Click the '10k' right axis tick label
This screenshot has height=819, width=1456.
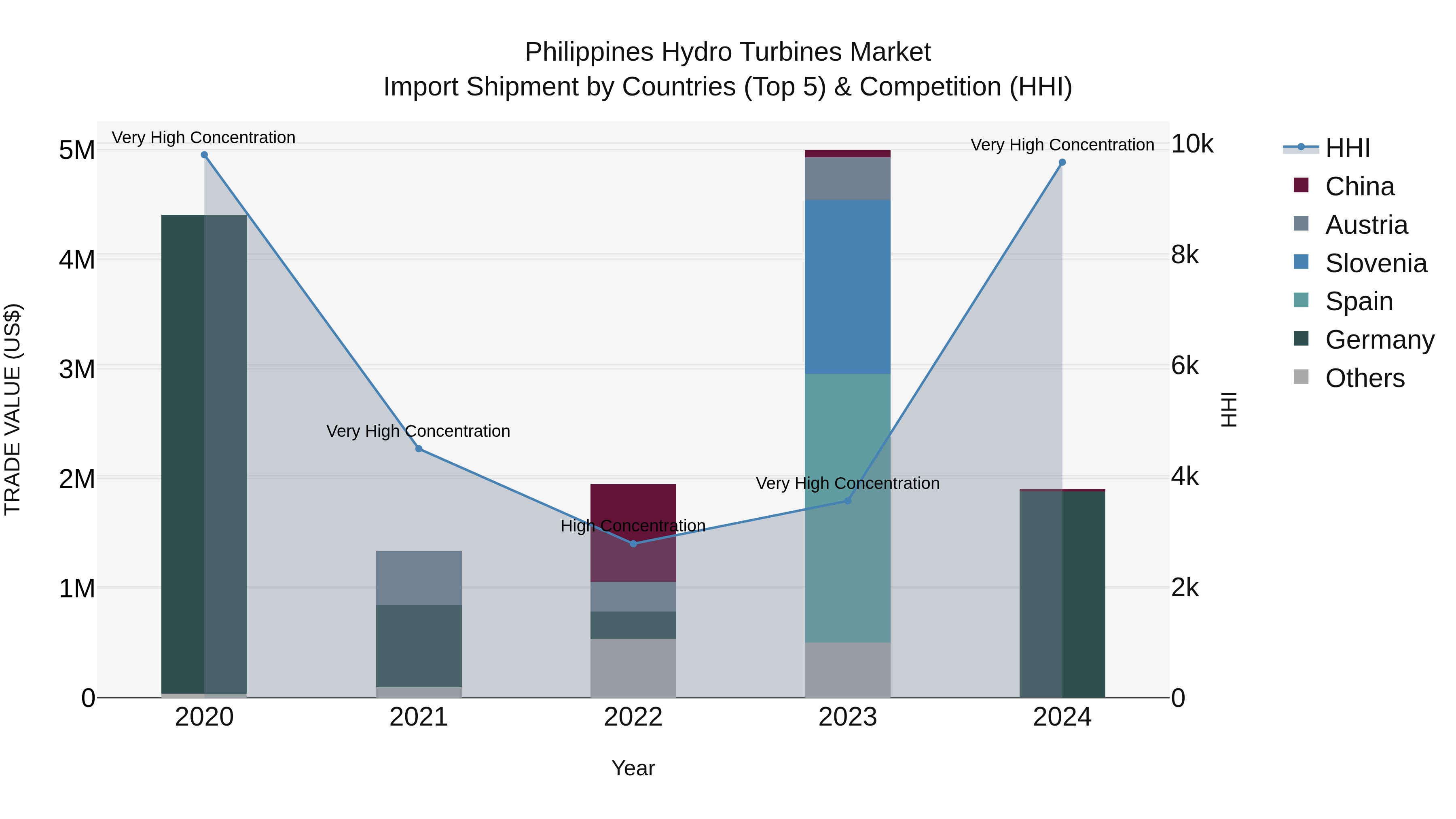[x=1192, y=144]
